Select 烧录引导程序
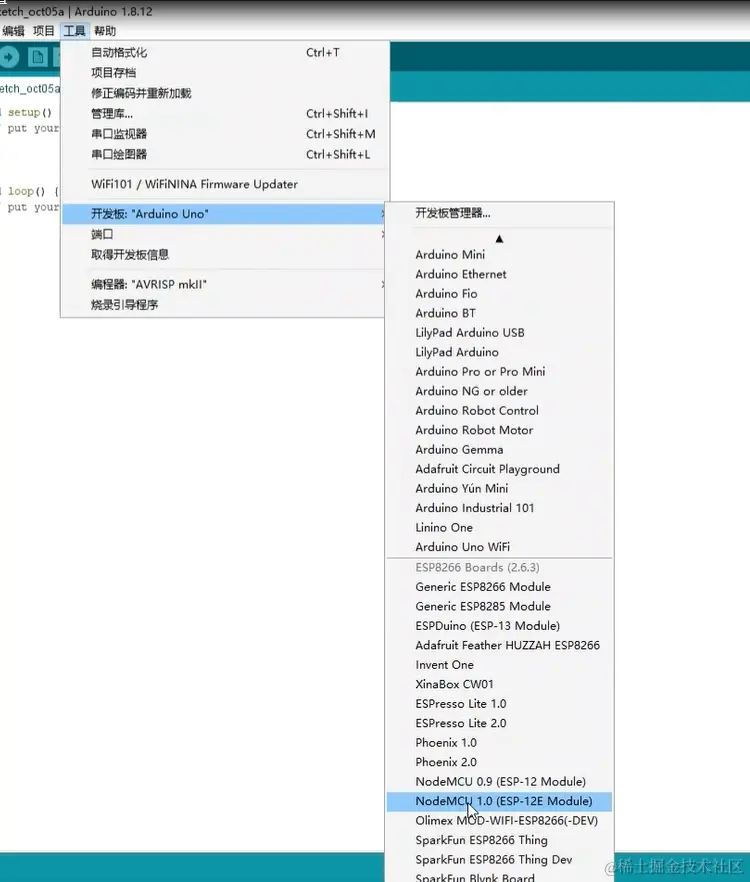This screenshot has height=882, width=750. [225, 305]
